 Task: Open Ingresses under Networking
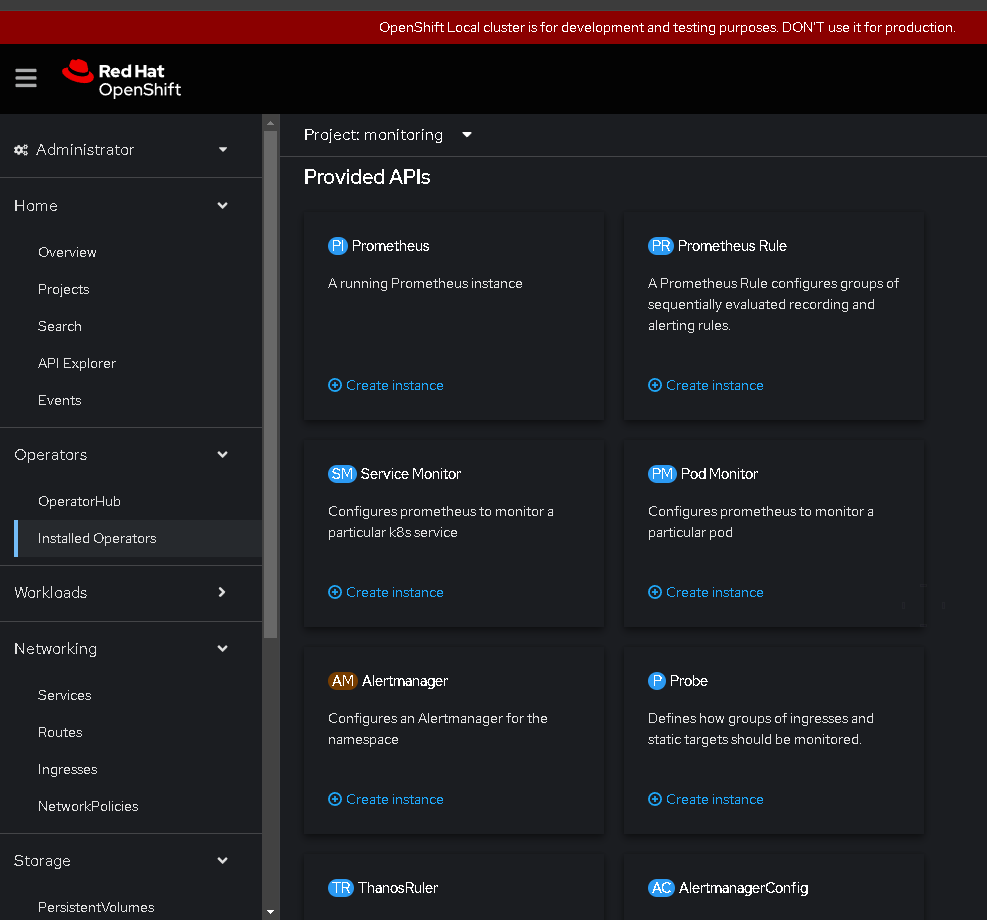tap(68, 770)
